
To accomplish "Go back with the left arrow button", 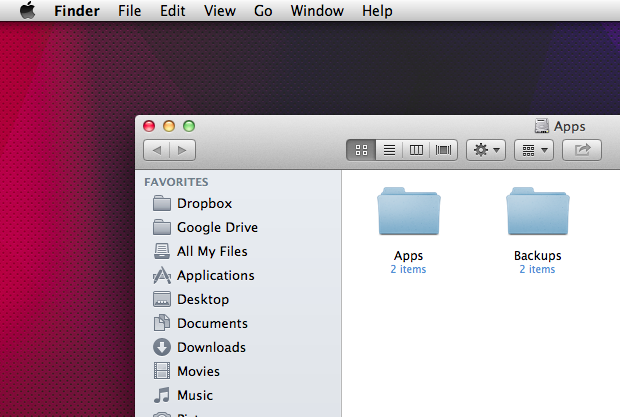I will [157, 150].
